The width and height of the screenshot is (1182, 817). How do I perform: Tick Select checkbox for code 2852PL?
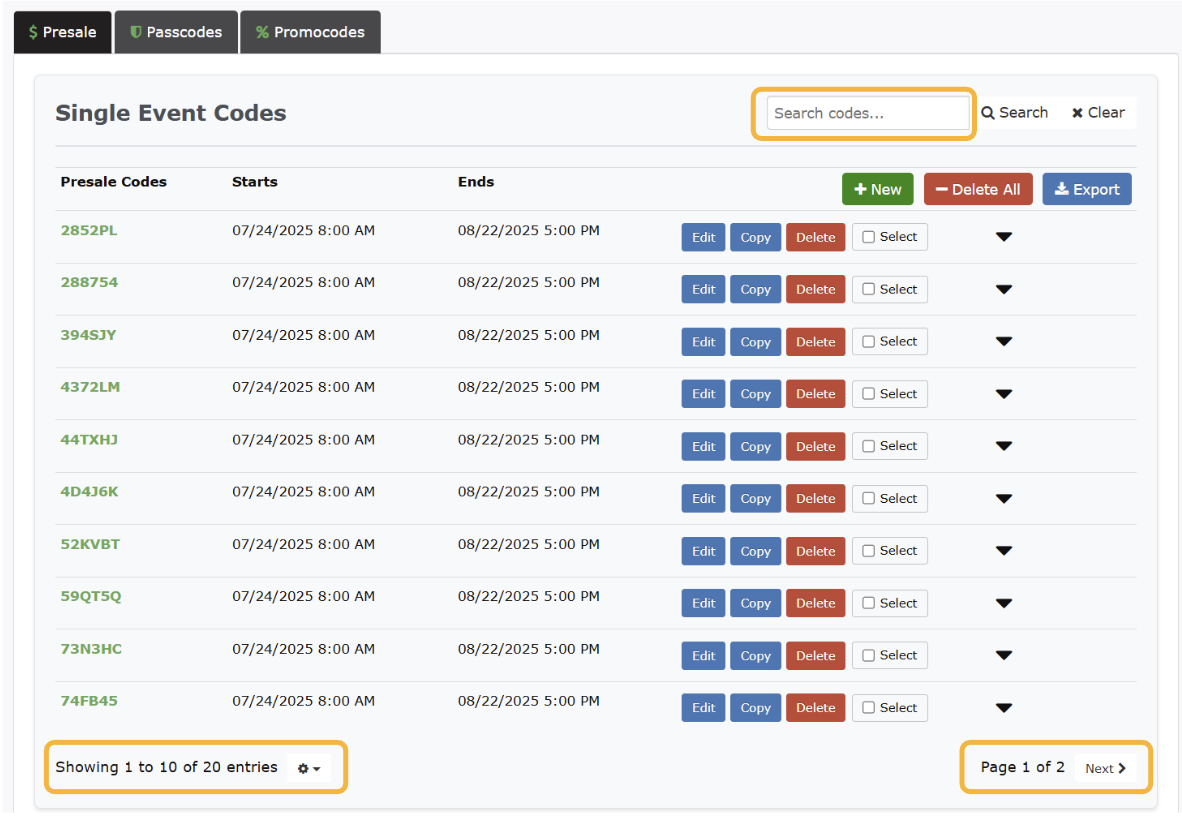(x=868, y=237)
